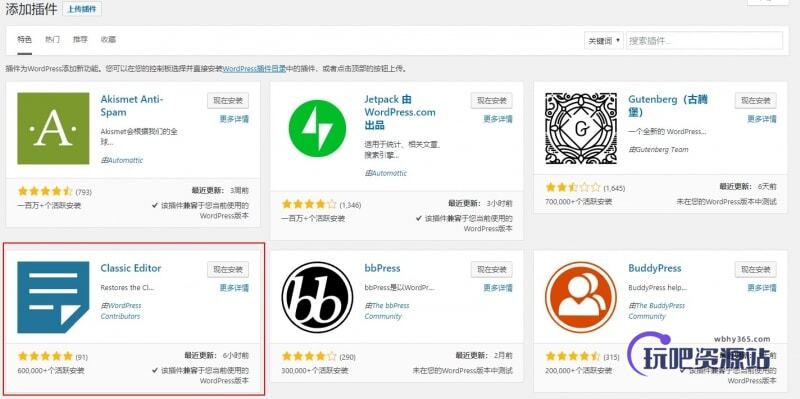Click the 200,000+个活跃安装 text
This screenshot has height=399, width=800.
(579, 370)
